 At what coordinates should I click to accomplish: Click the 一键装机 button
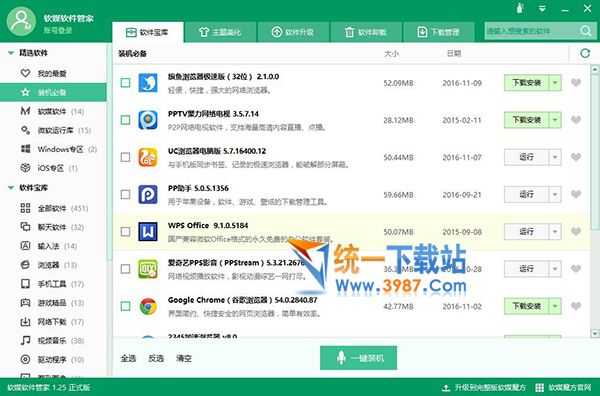358,358
